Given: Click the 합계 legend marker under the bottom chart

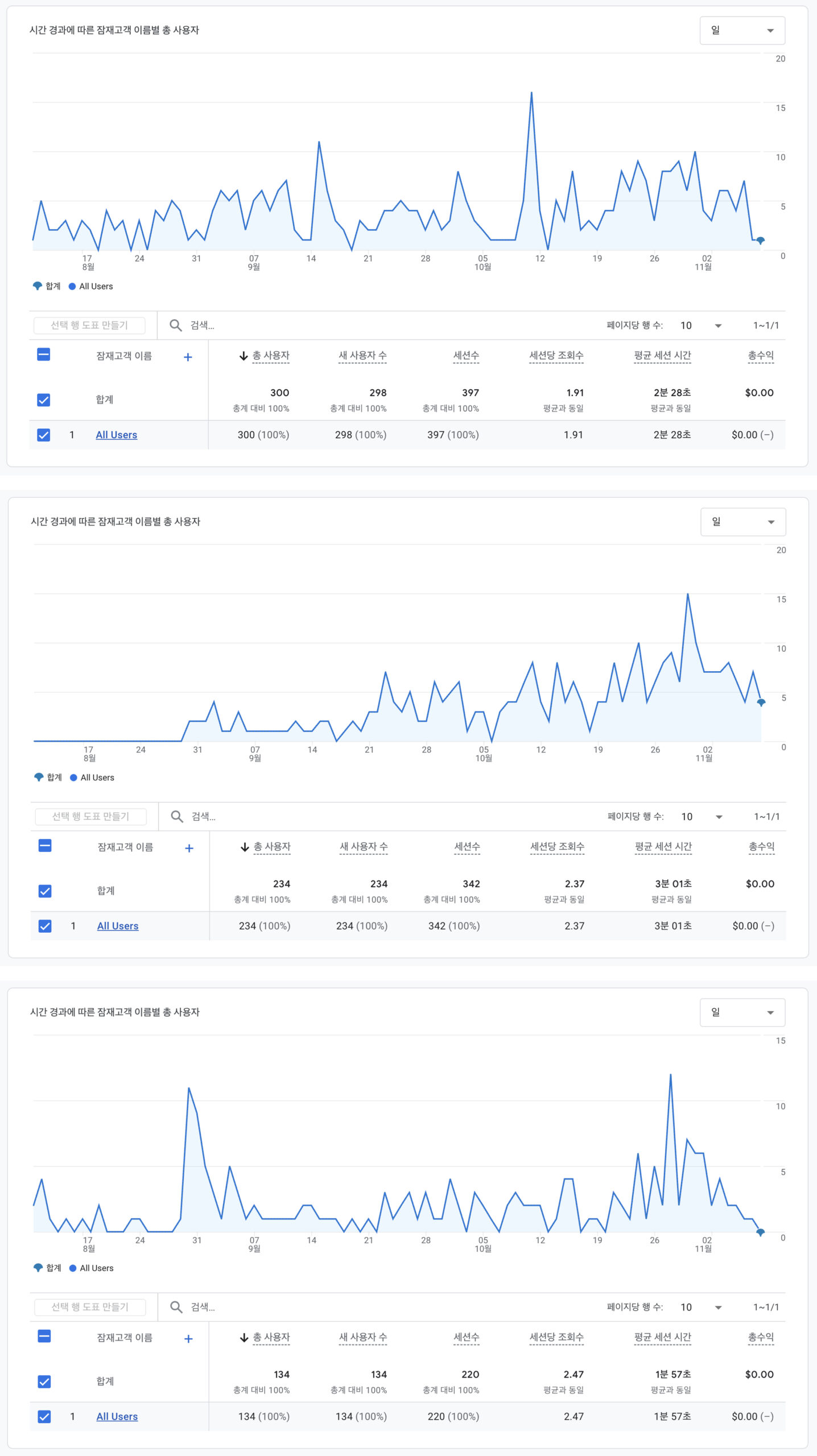Looking at the screenshot, I should 38,1268.
